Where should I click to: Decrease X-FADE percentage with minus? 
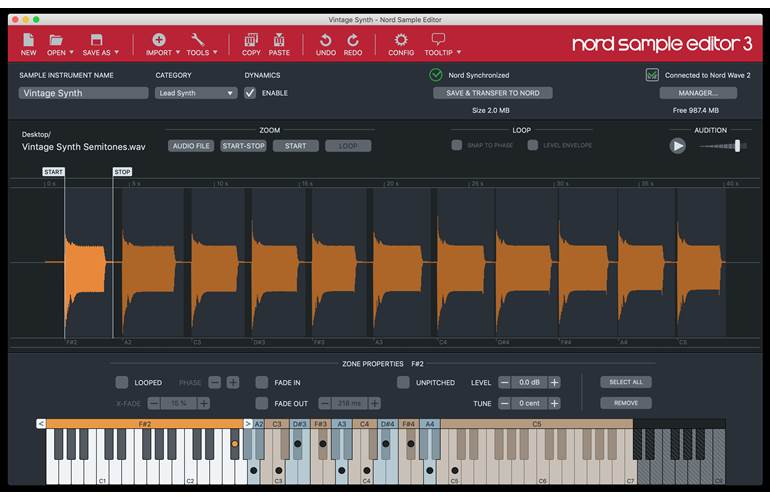[x=154, y=403]
